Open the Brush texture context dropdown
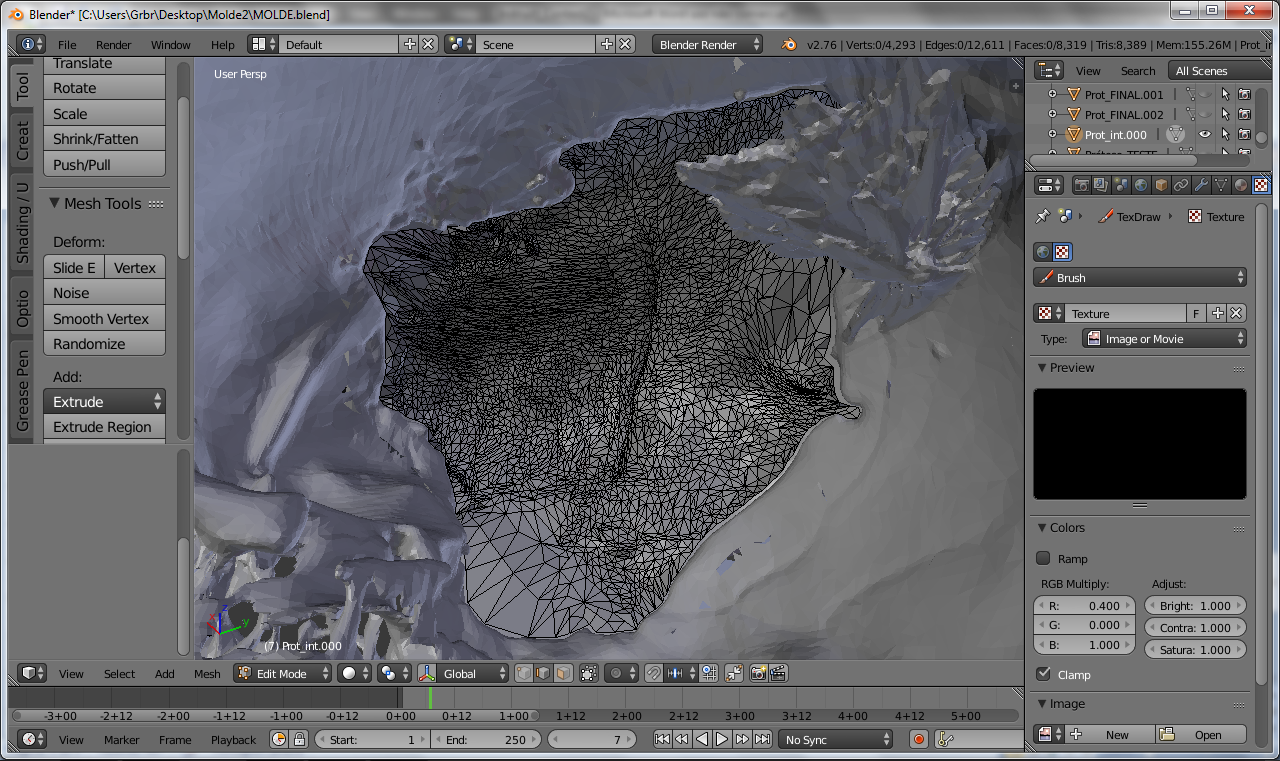Screen dimensions: 1280x761 1140,277
